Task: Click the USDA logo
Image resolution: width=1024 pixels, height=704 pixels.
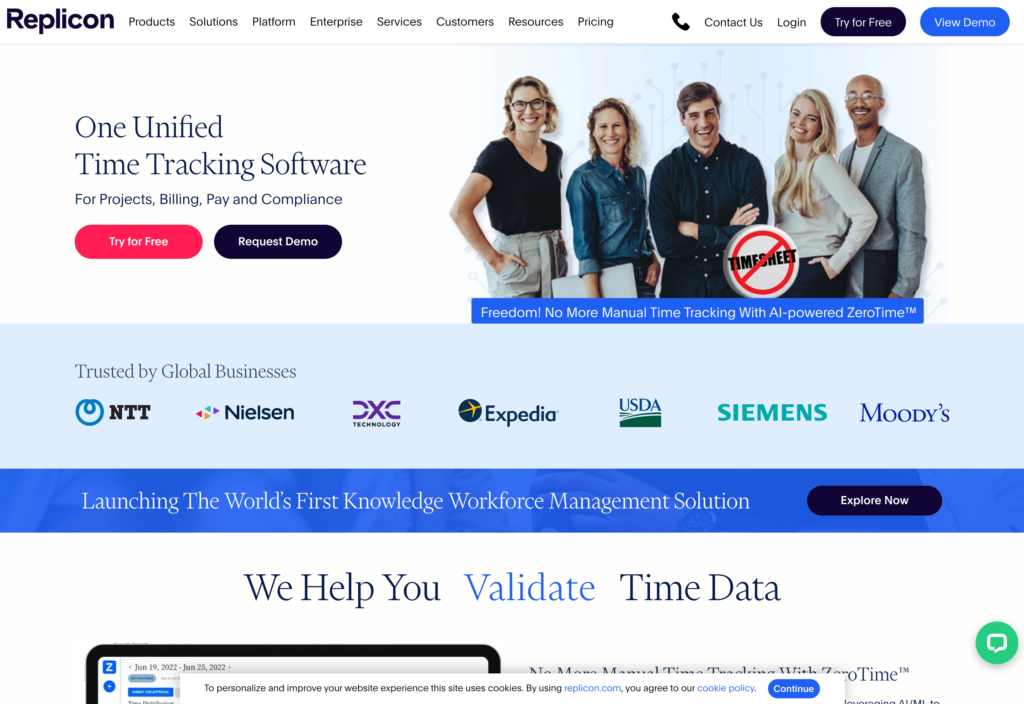Action: [640, 412]
